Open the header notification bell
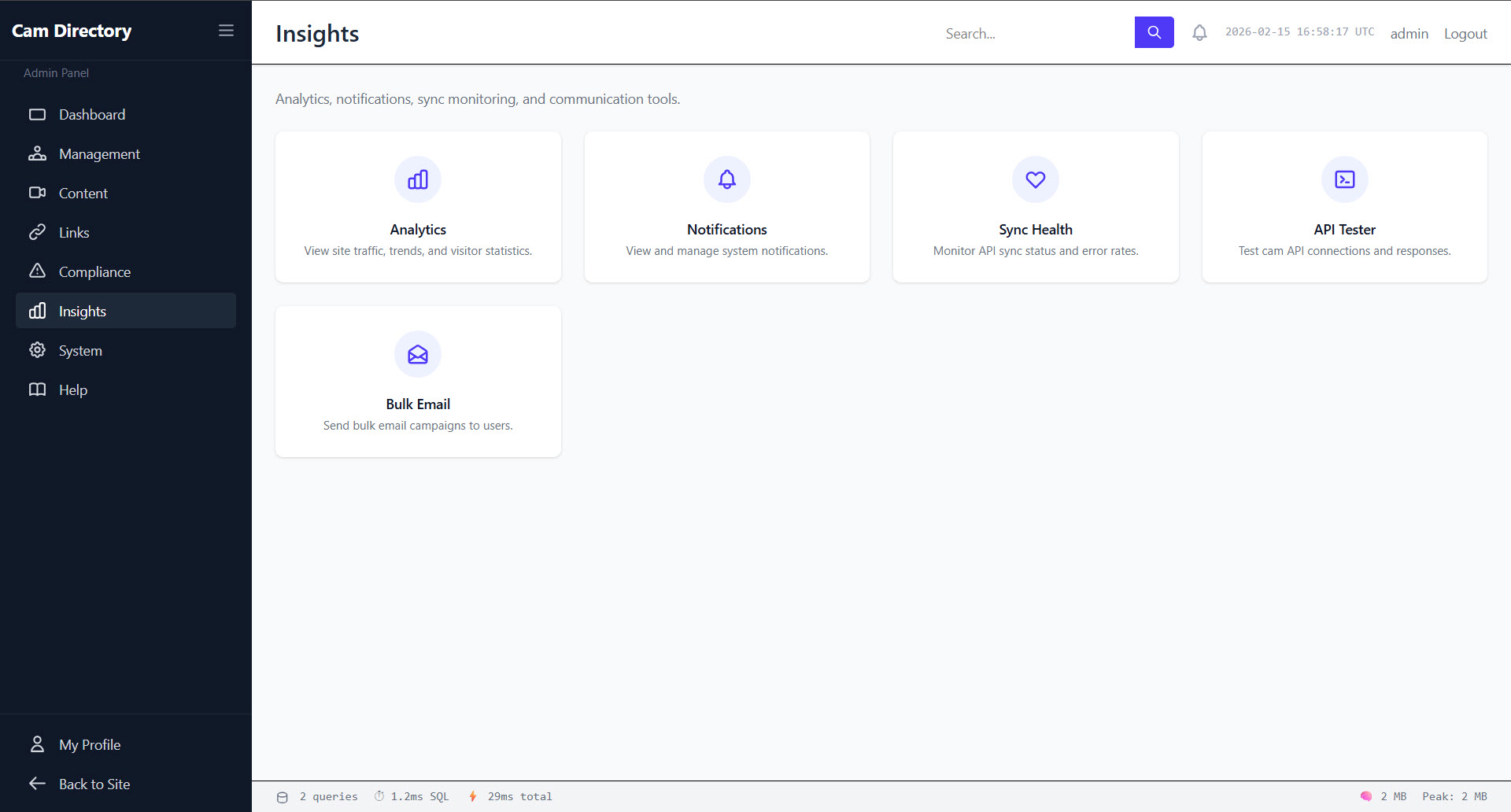 coord(1199,33)
